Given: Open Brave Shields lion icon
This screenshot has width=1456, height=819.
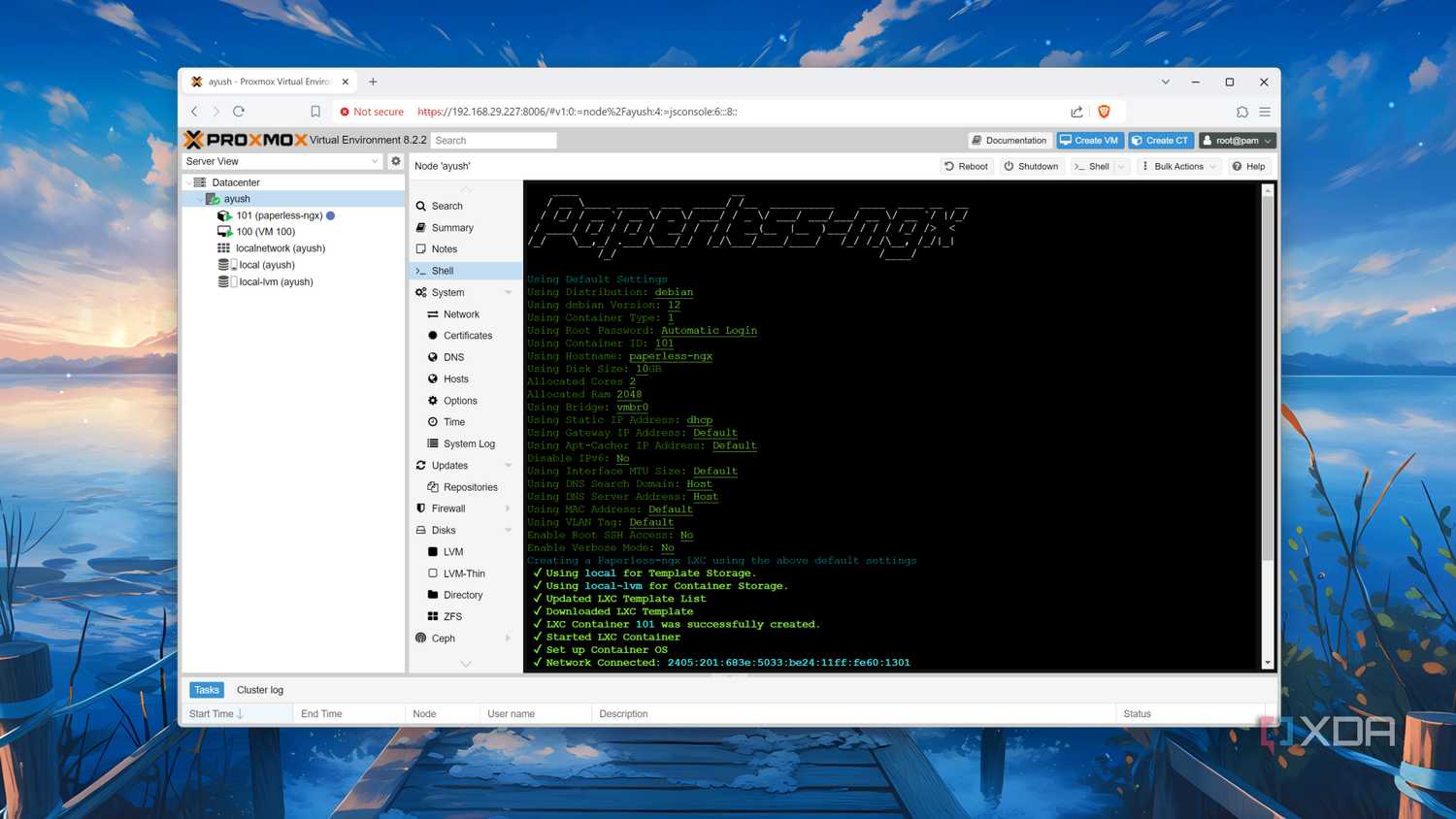Looking at the screenshot, I should [x=1104, y=112].
